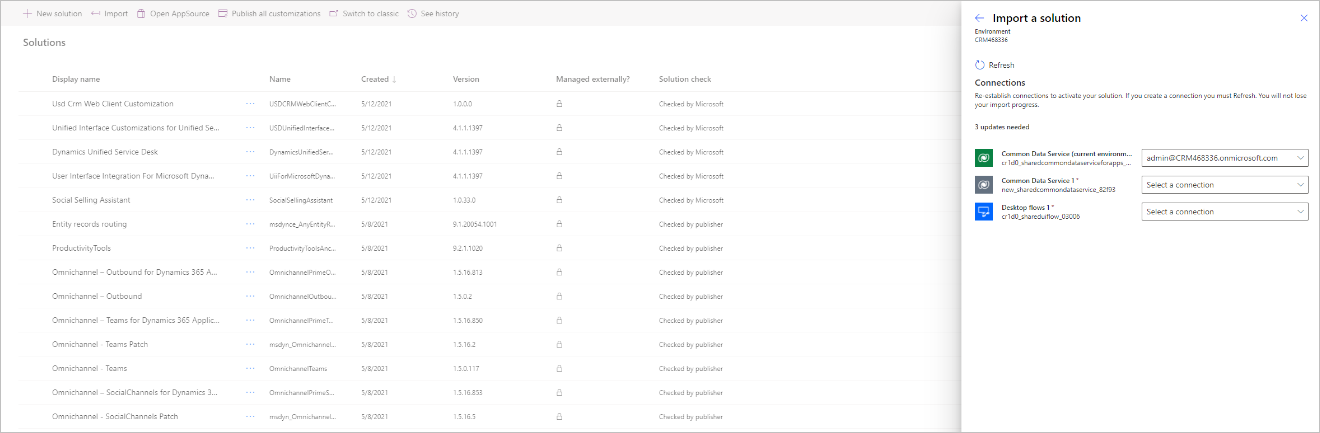
Task: Open Omnichannel – Outbound for Dynamics 365 solution
Action: [135, 272]
